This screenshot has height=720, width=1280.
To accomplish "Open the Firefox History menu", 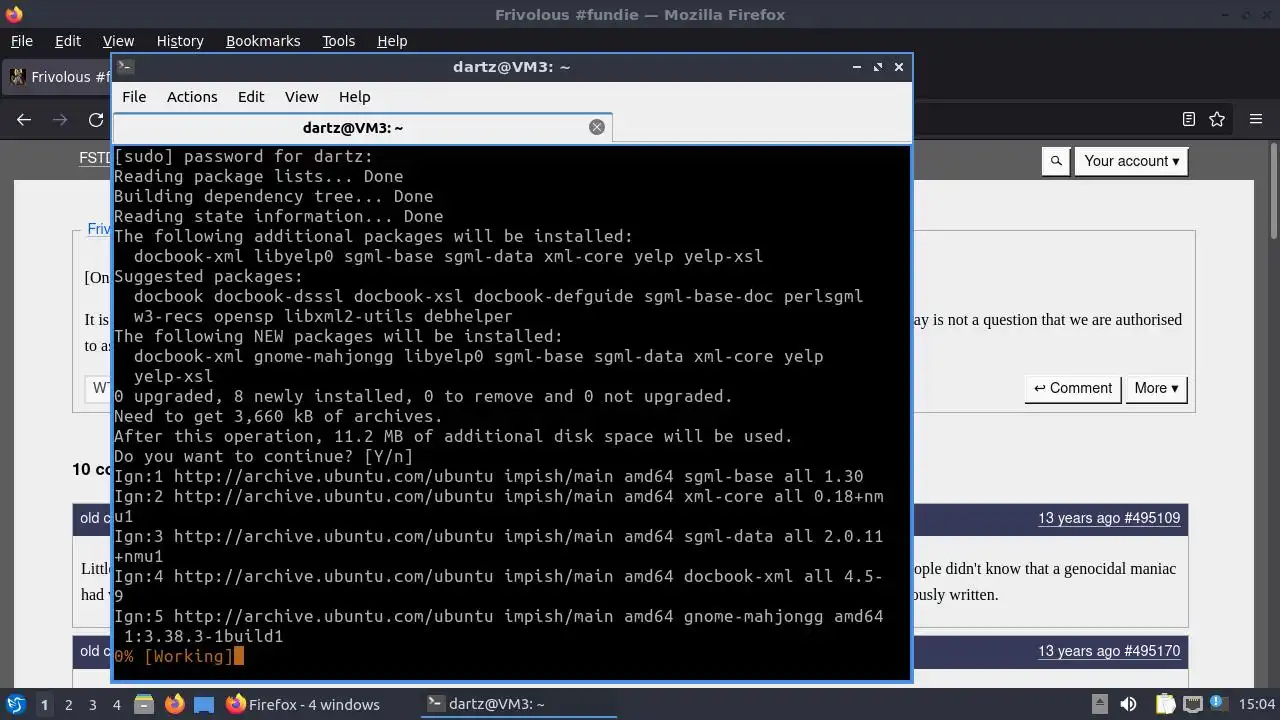I will point(180,41).
